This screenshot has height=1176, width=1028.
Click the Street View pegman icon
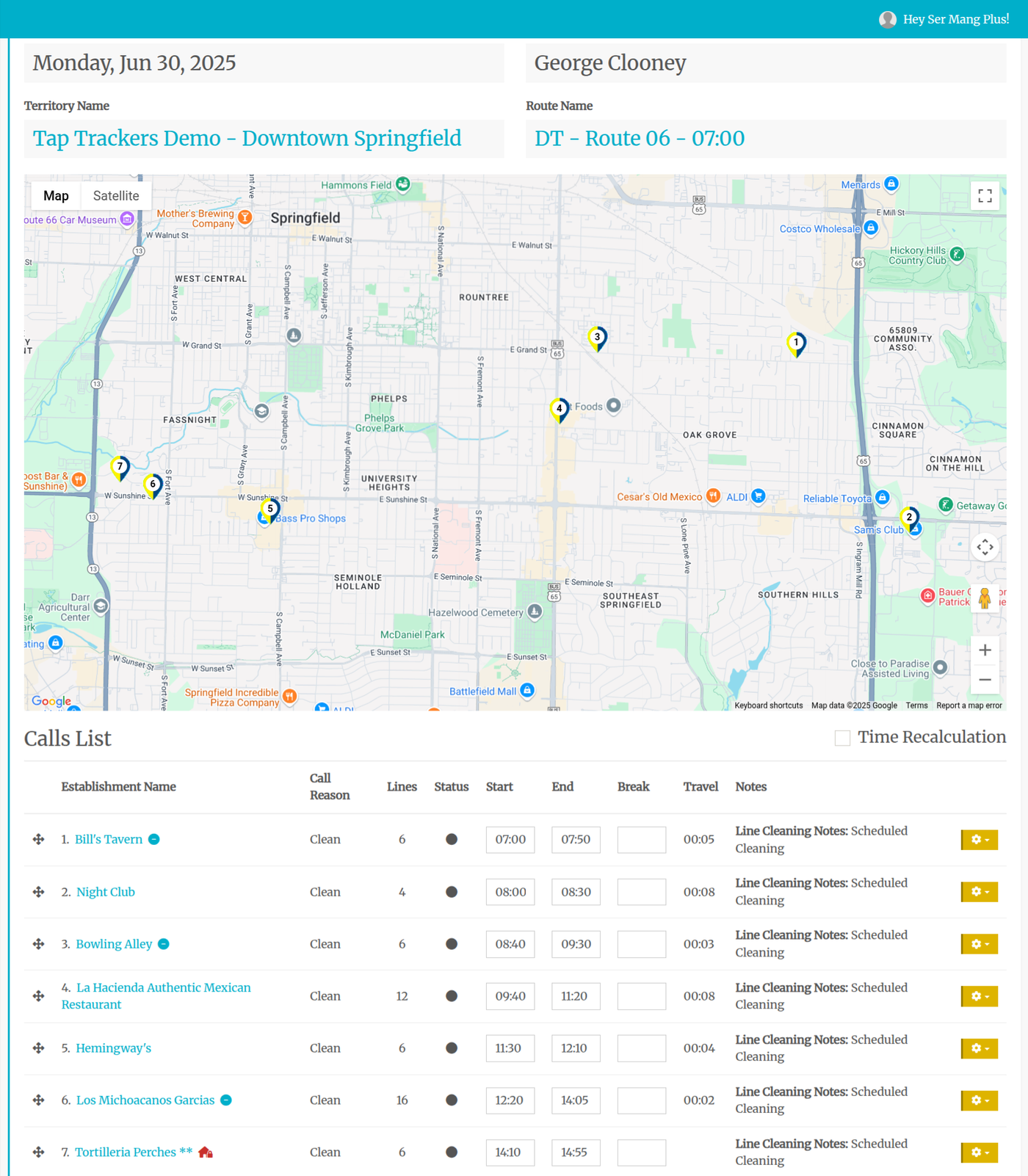tap(985, 598)
